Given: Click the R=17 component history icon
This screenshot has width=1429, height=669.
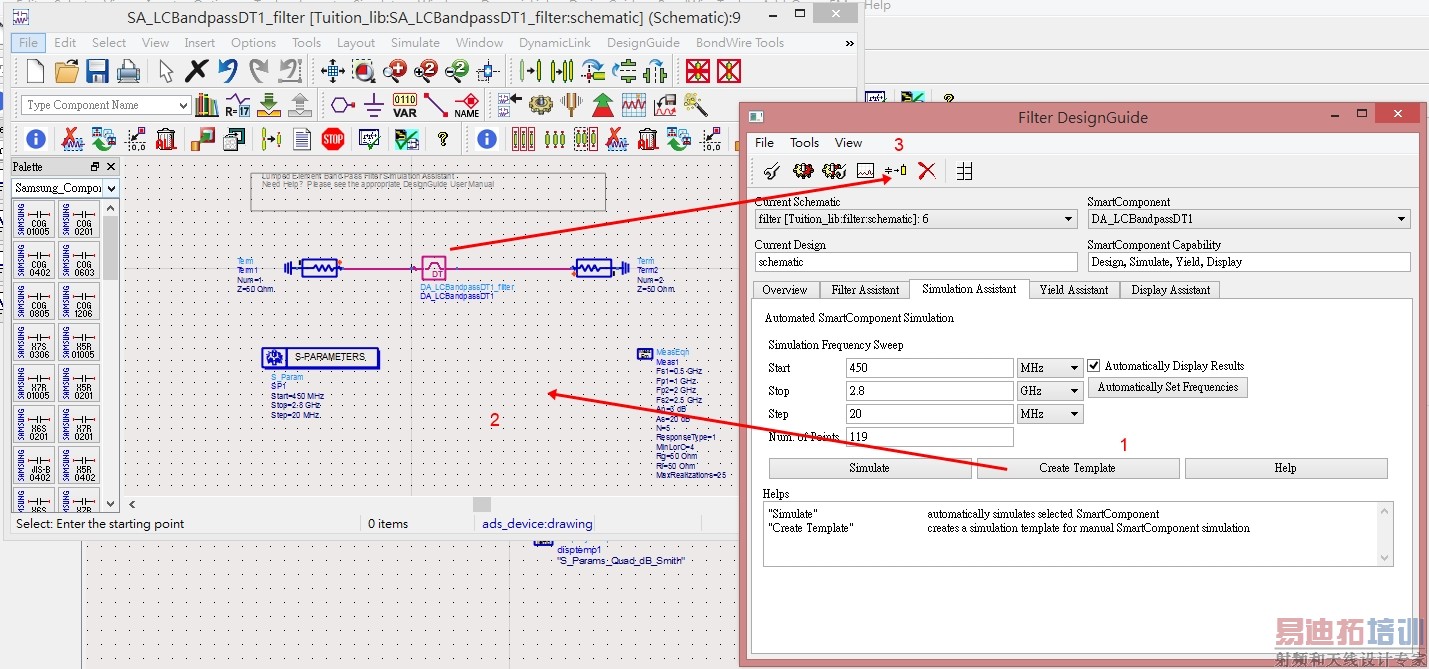Looking at the screenshot, I should [238, 105].
